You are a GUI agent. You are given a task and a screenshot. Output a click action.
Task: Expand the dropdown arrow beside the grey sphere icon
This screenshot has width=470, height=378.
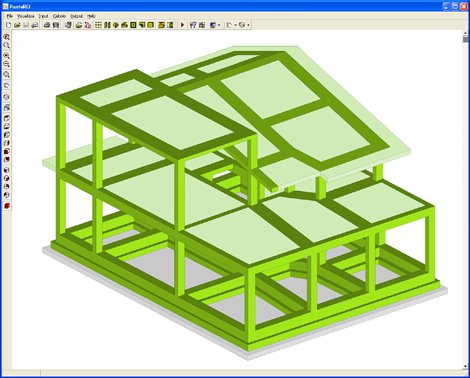249,25
